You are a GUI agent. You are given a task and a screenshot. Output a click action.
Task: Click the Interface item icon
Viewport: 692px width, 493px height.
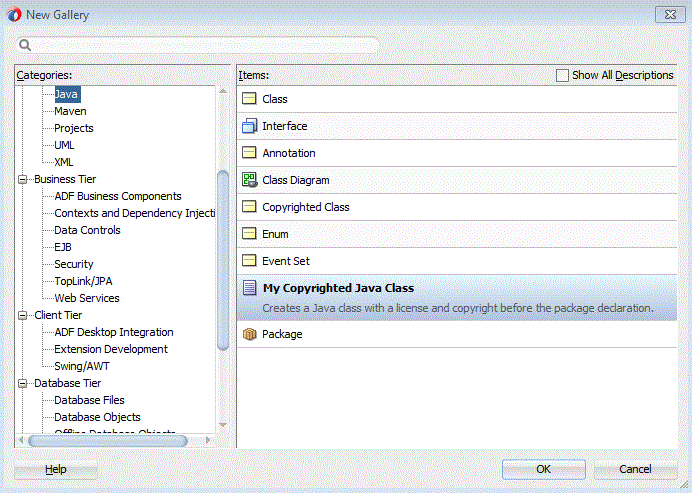(249, 126)
